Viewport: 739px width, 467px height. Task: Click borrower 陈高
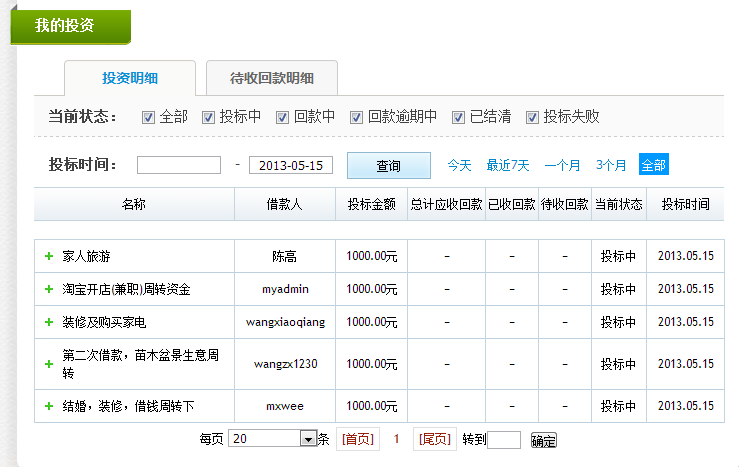285,256
